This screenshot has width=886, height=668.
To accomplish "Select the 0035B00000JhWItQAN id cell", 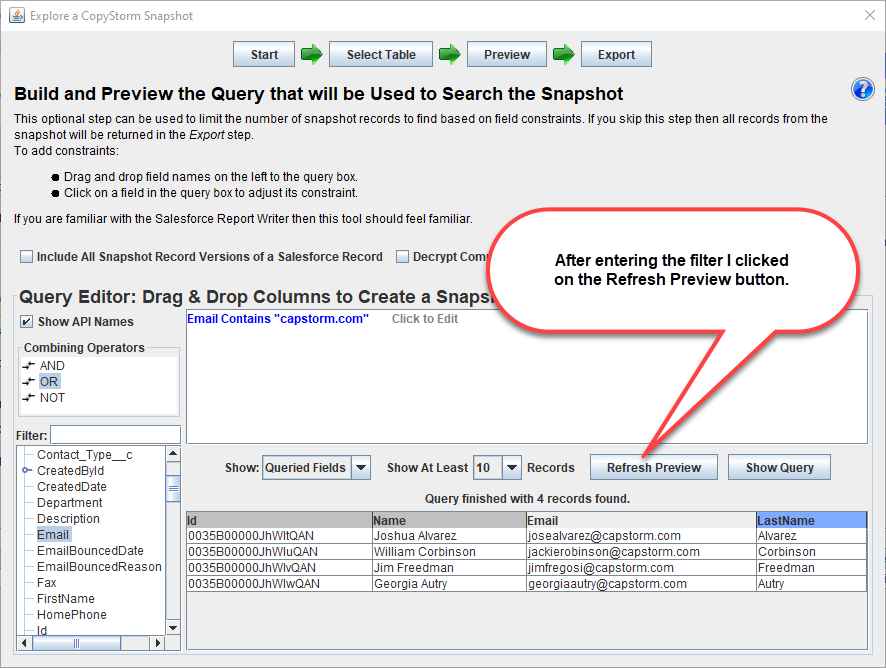I will point(279,536).
